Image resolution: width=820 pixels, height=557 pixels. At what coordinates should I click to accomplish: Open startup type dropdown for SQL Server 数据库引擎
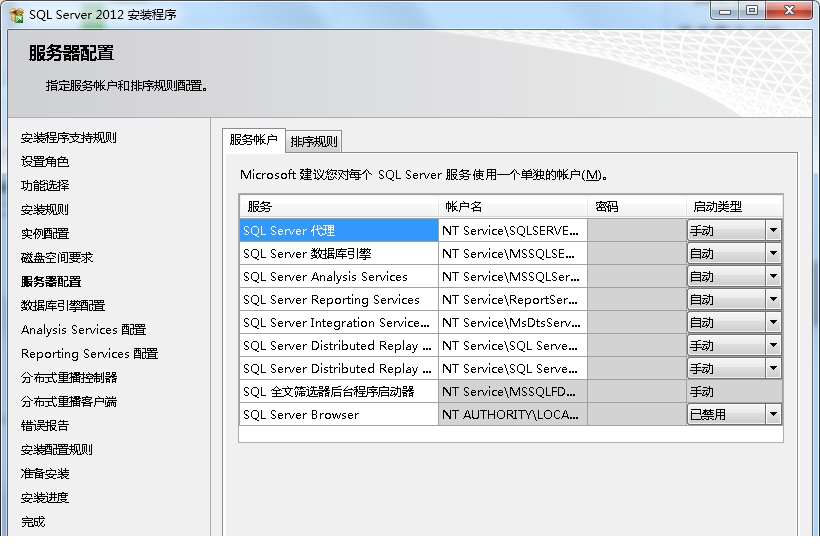[x=773, y=253]
